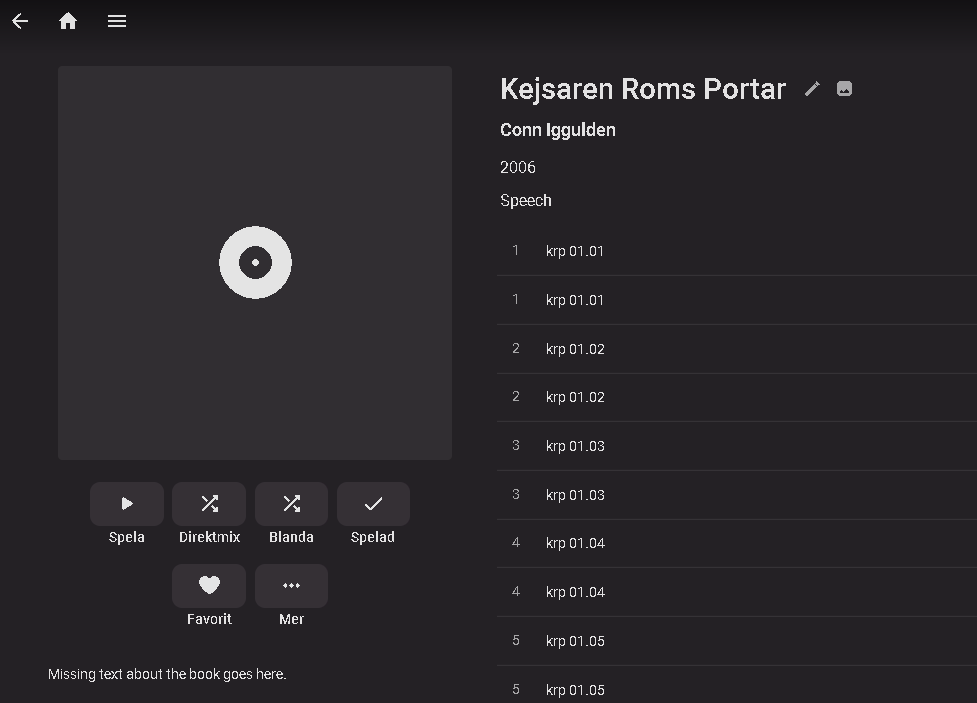Screen dimensions: 977x703
Task: Toggle the Favorit heart
Action: tap(209, 586)
